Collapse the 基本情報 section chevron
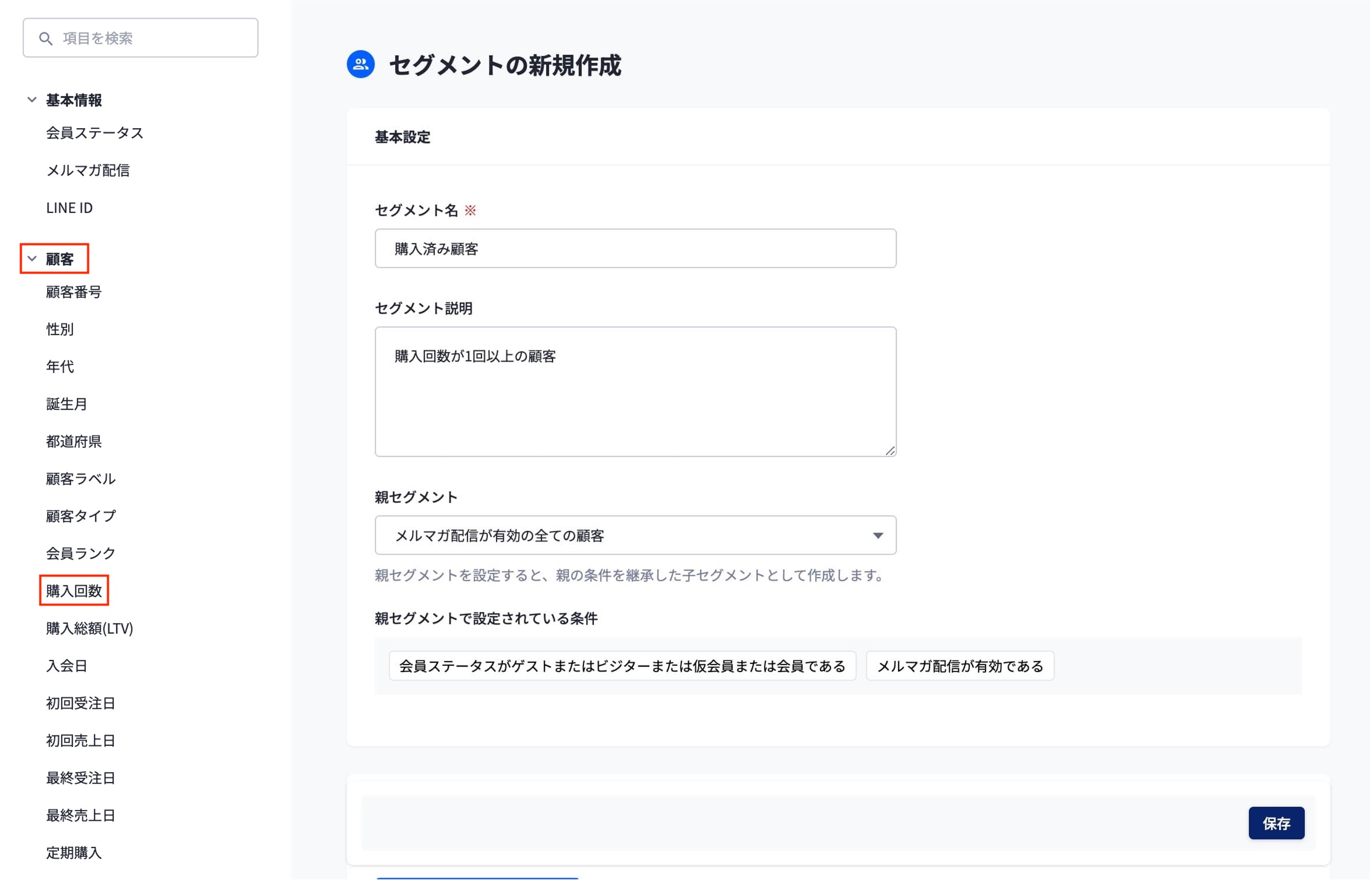Viewport: 1372px width, 880px height. coord(32,100)
